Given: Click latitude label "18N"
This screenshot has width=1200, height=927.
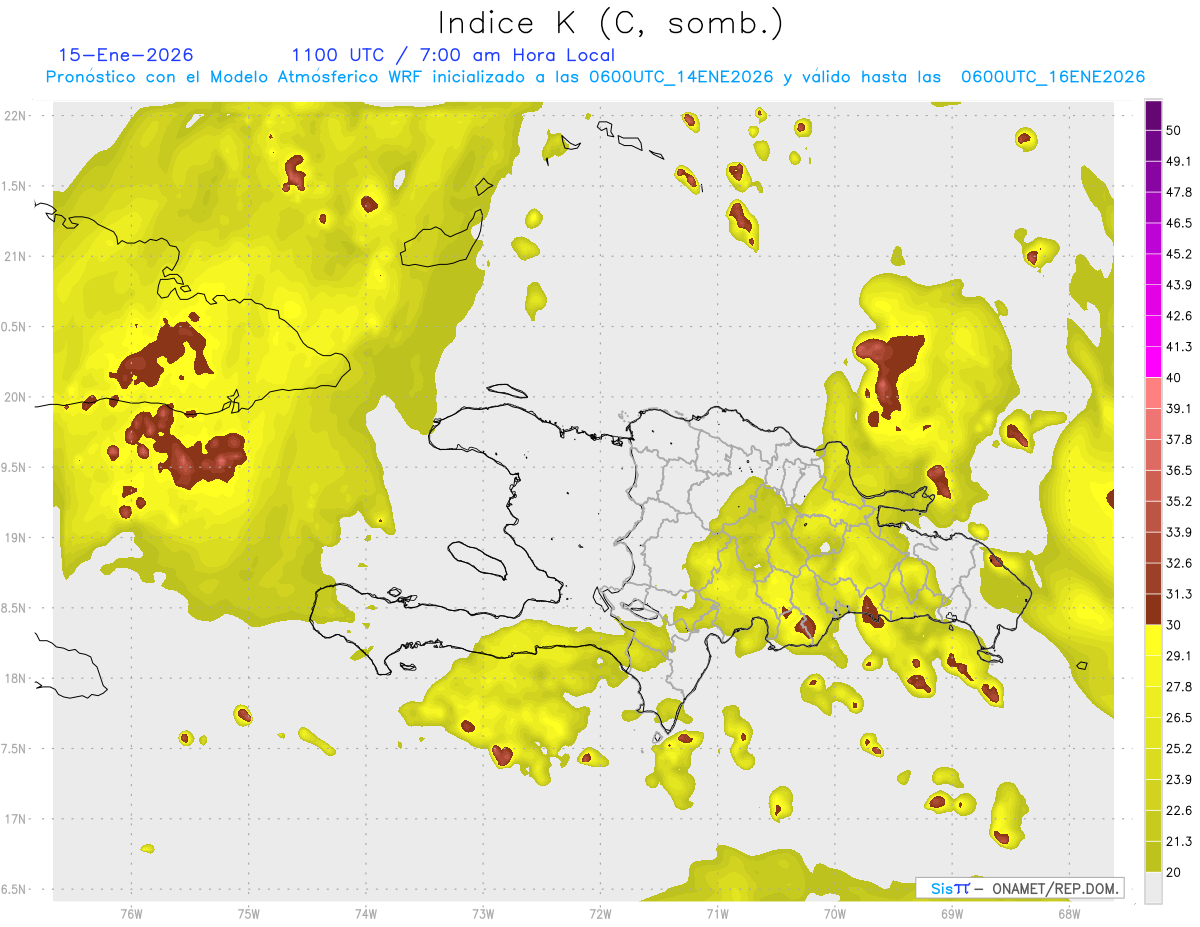Looking at the screenshot, I should (x=15, y=679).
